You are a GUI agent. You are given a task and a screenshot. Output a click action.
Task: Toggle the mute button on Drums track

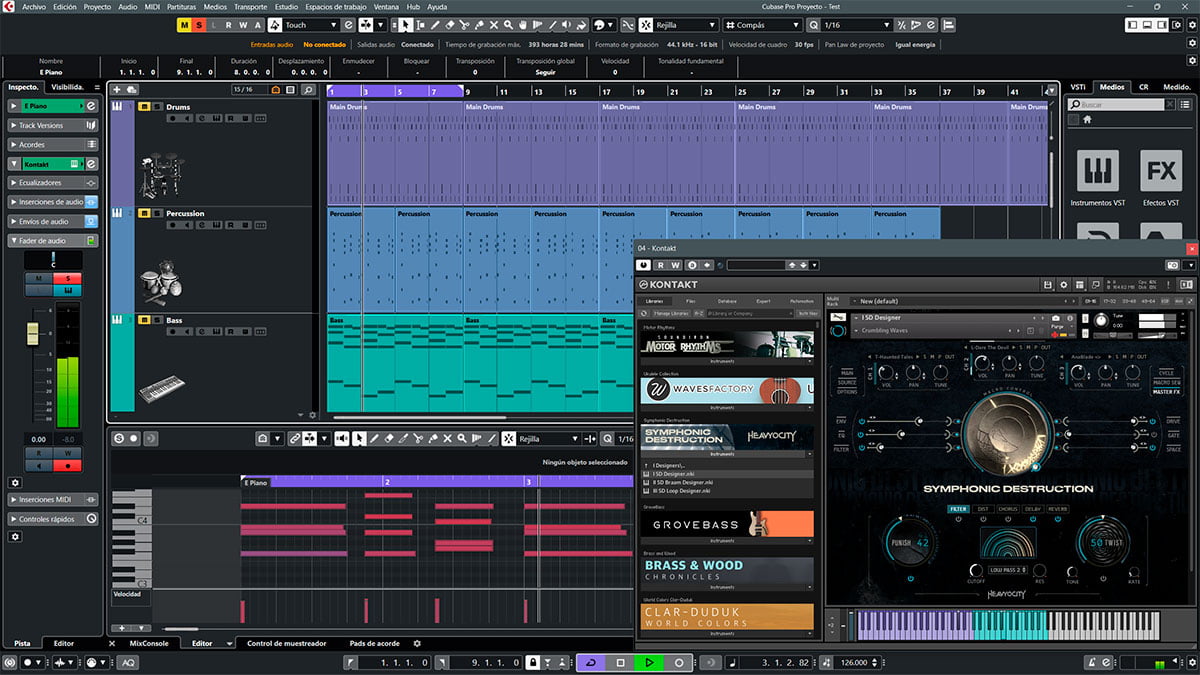click(144, 107)
